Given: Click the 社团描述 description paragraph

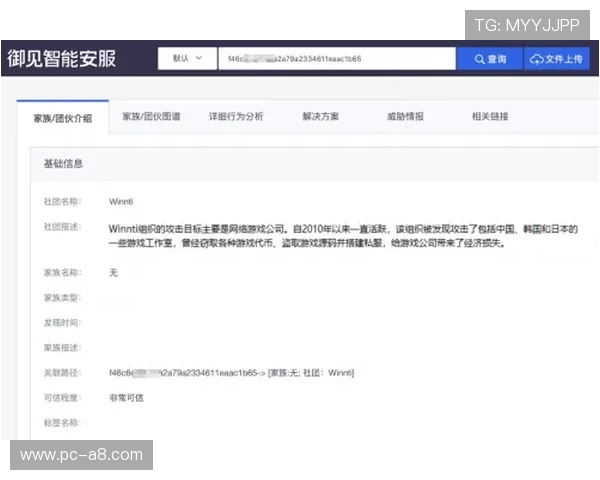Looking at the screenshot, I should (x=343, y=236).
